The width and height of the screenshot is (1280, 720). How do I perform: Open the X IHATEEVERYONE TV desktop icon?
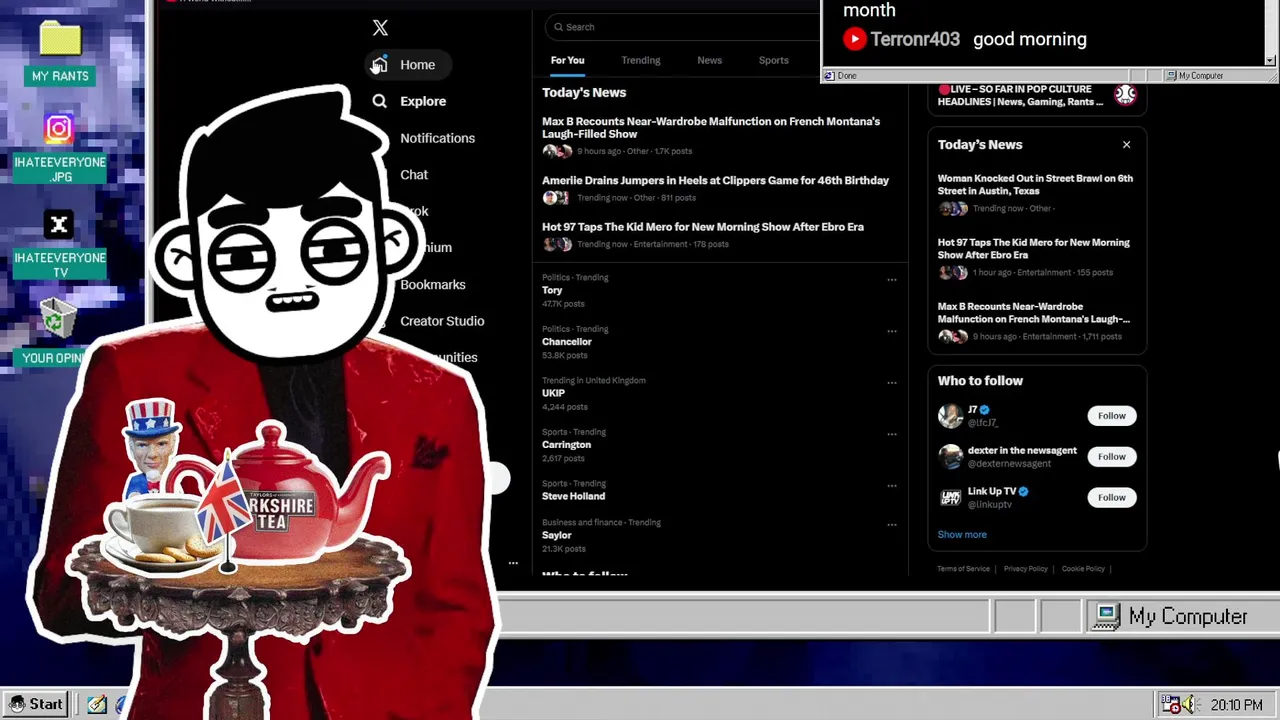point(59,244)
